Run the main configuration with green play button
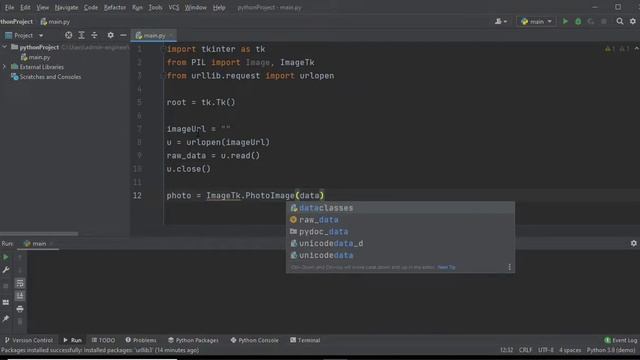This screenshot has width=640, height=360. point(565,21)
